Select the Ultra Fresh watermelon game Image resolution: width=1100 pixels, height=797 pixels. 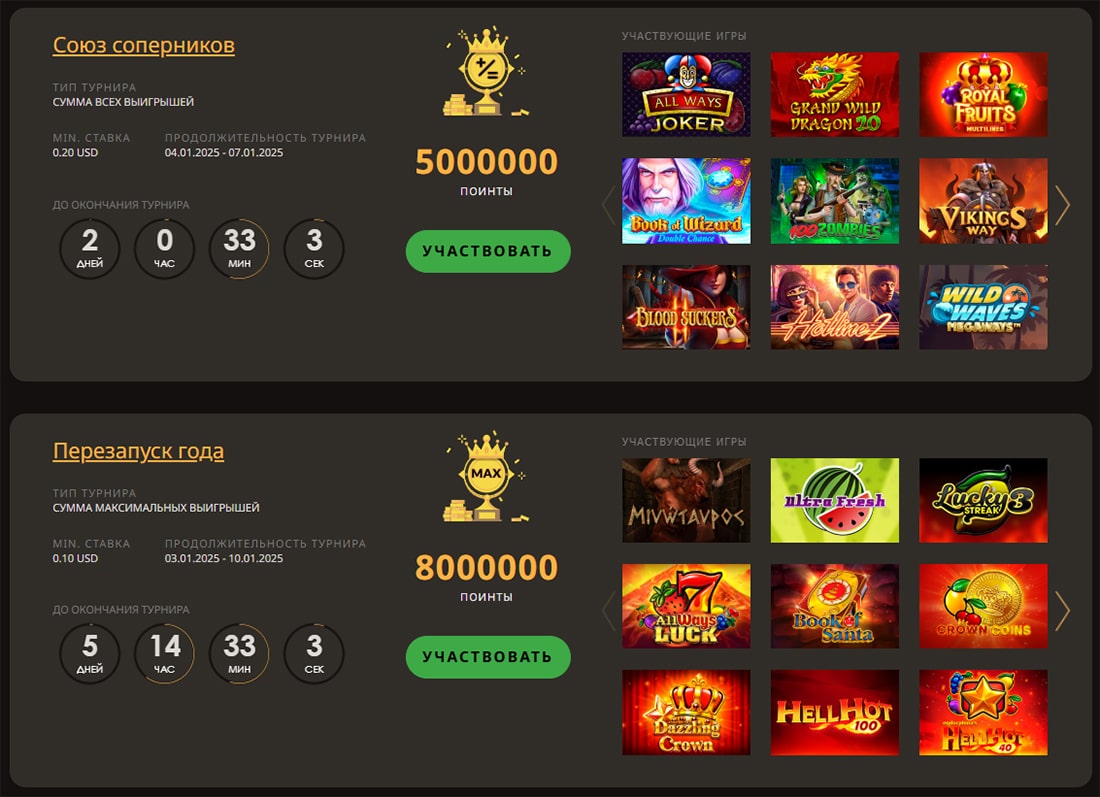tap(835, 500)
